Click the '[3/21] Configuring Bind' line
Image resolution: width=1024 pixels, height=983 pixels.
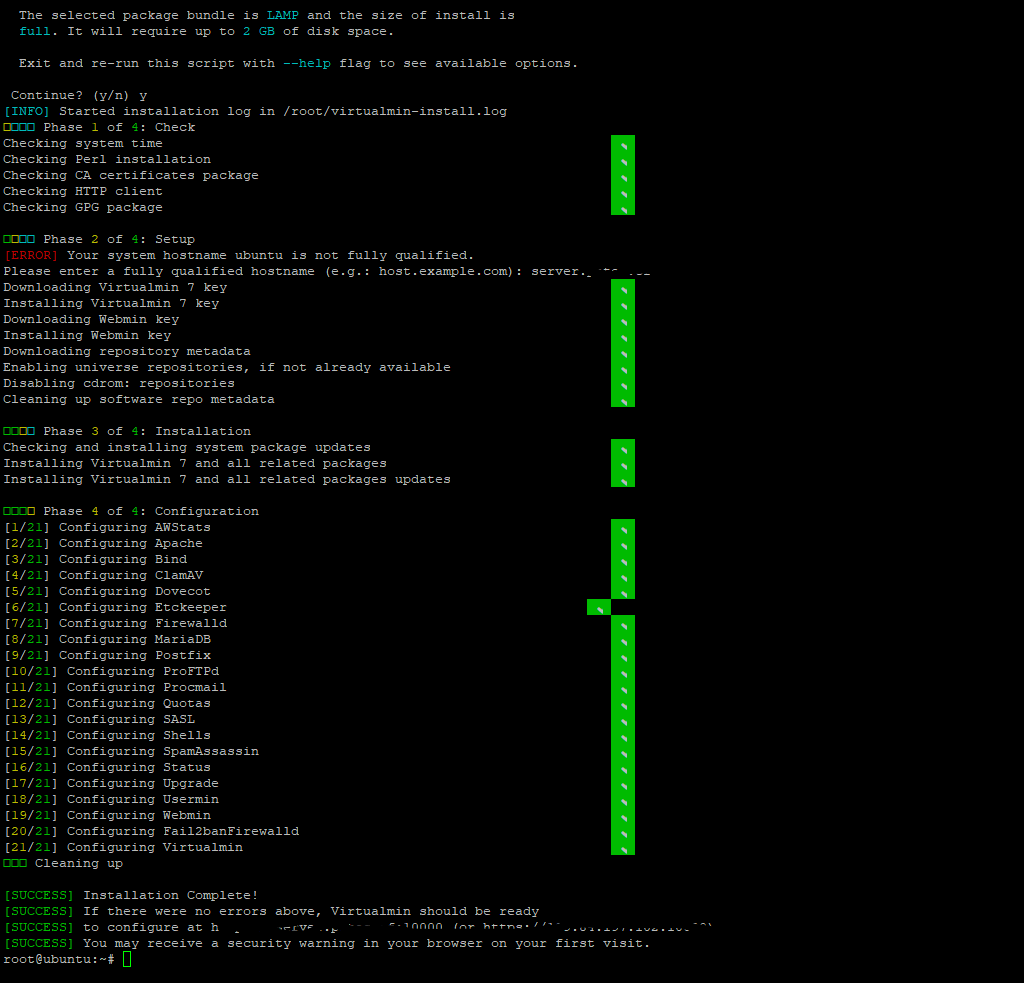(x=95, y=559)
